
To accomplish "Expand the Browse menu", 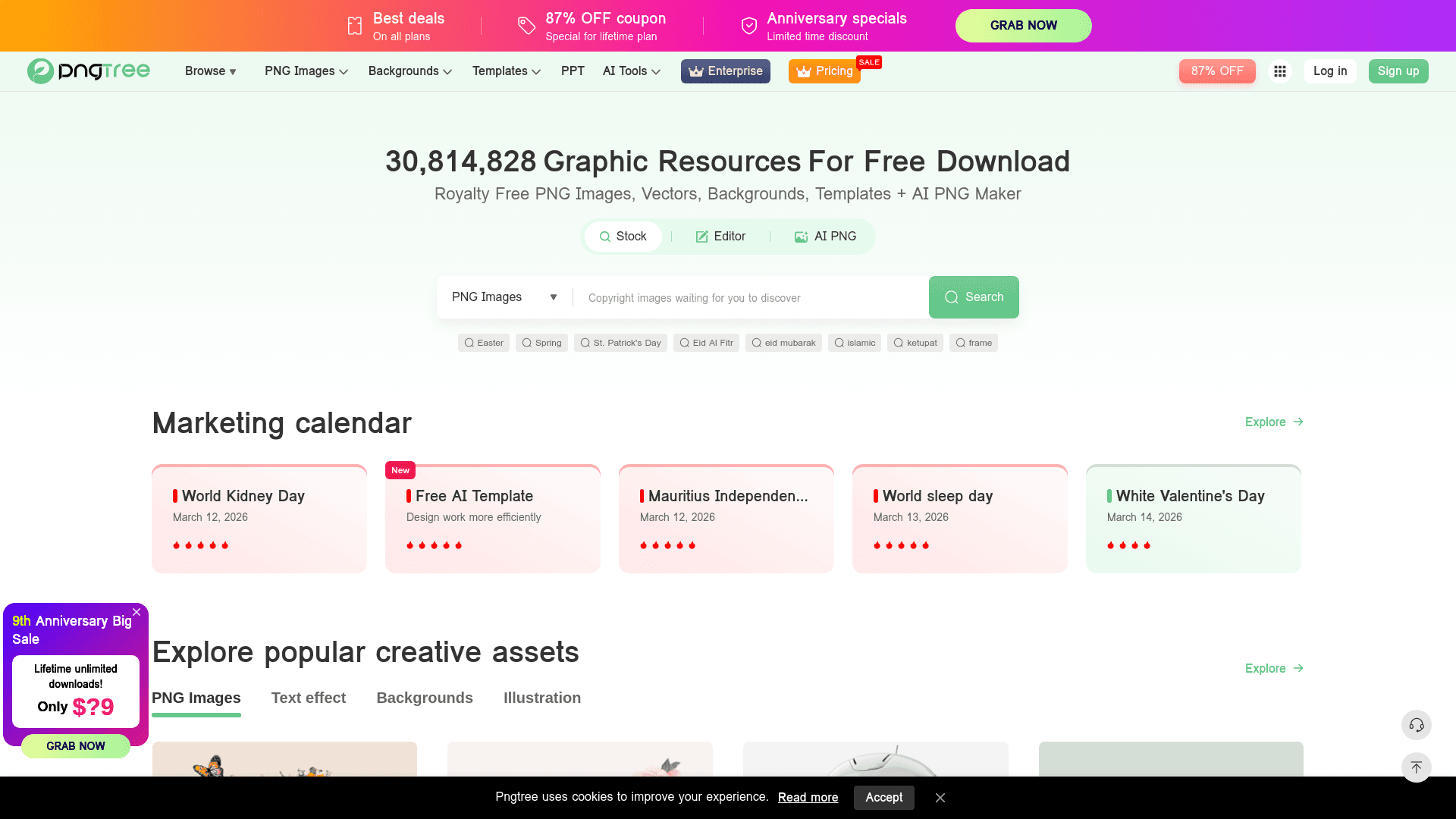I will [211, 71].
